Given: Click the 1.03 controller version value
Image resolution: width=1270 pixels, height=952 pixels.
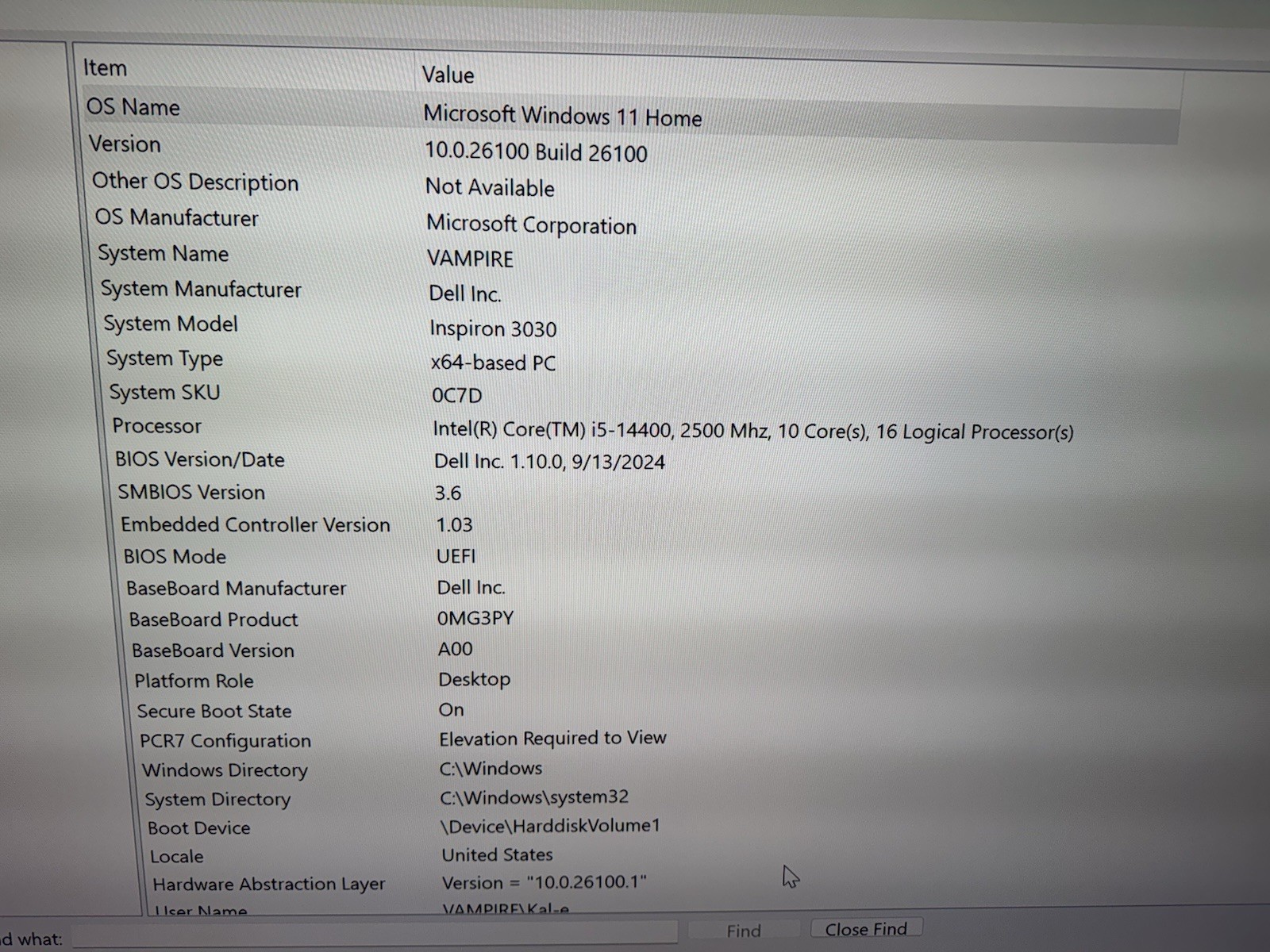Looking at the screenshot, I should [454, 525].
